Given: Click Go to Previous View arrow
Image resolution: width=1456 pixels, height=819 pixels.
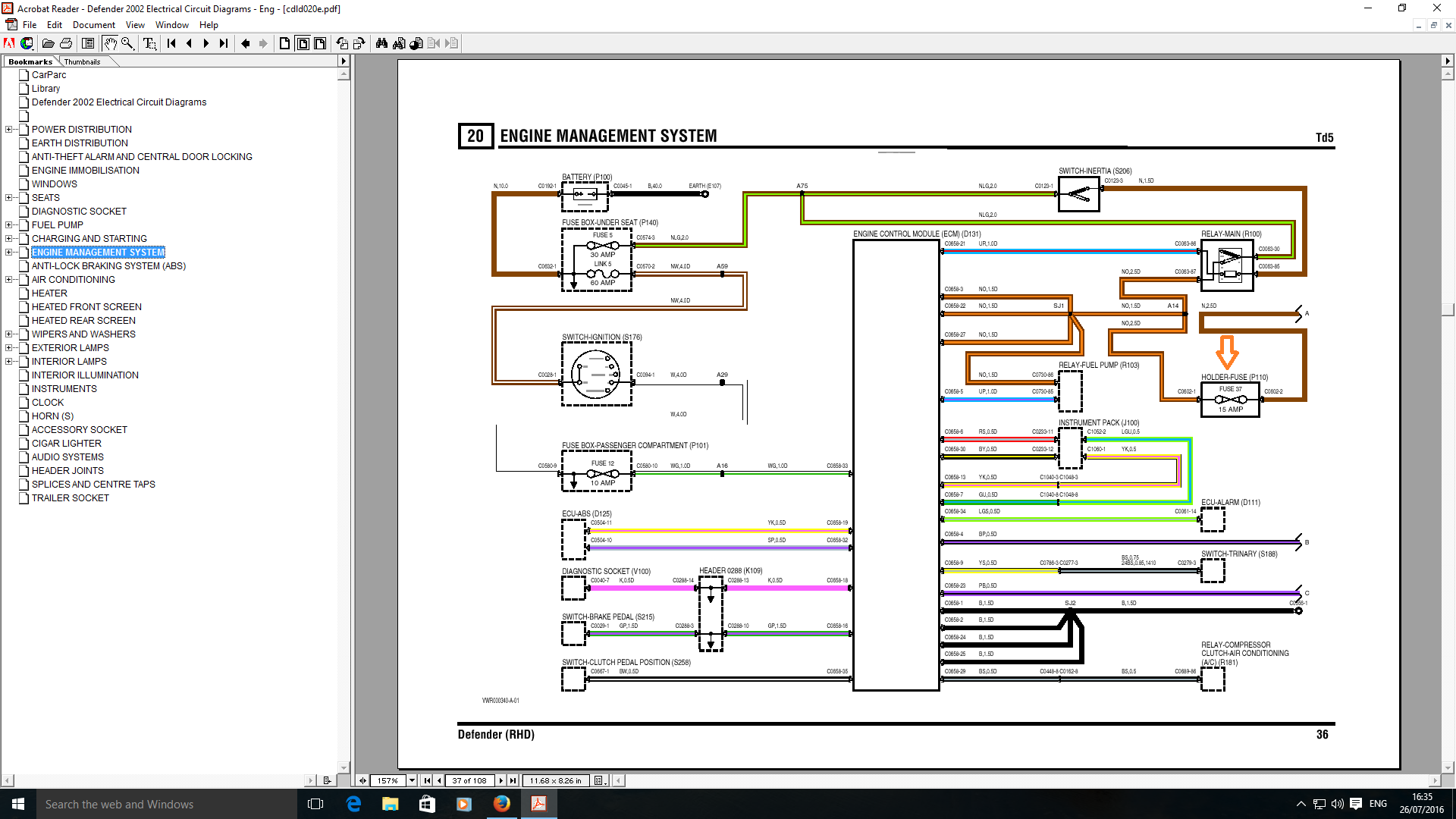Looking at the screenshot, I should [246, 43].
